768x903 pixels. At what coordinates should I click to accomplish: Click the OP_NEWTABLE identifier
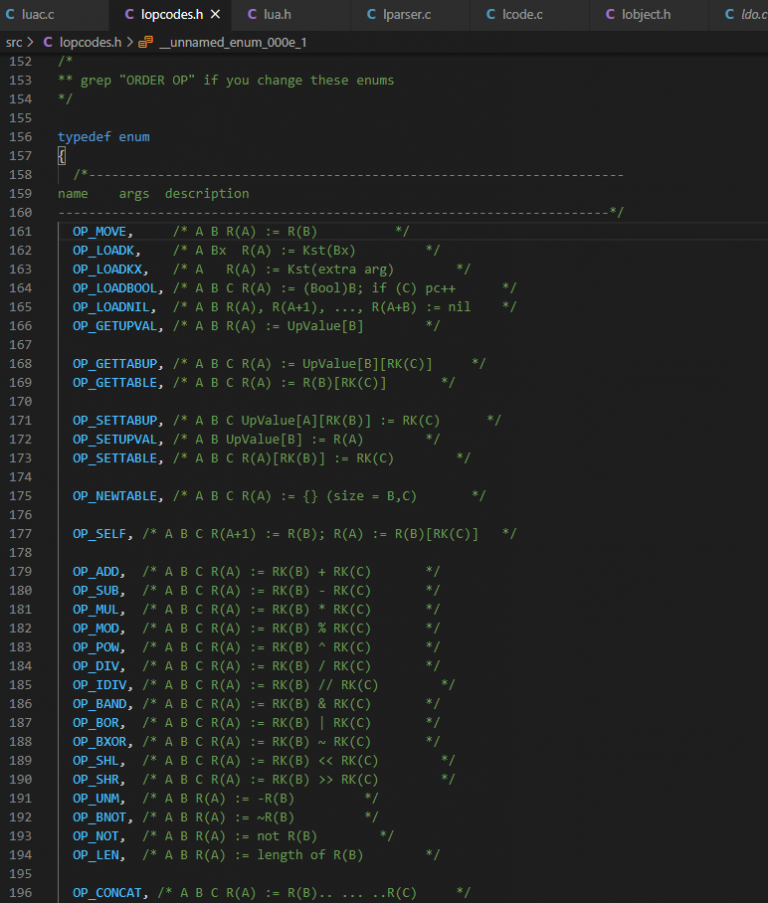(x=115, y=496)
